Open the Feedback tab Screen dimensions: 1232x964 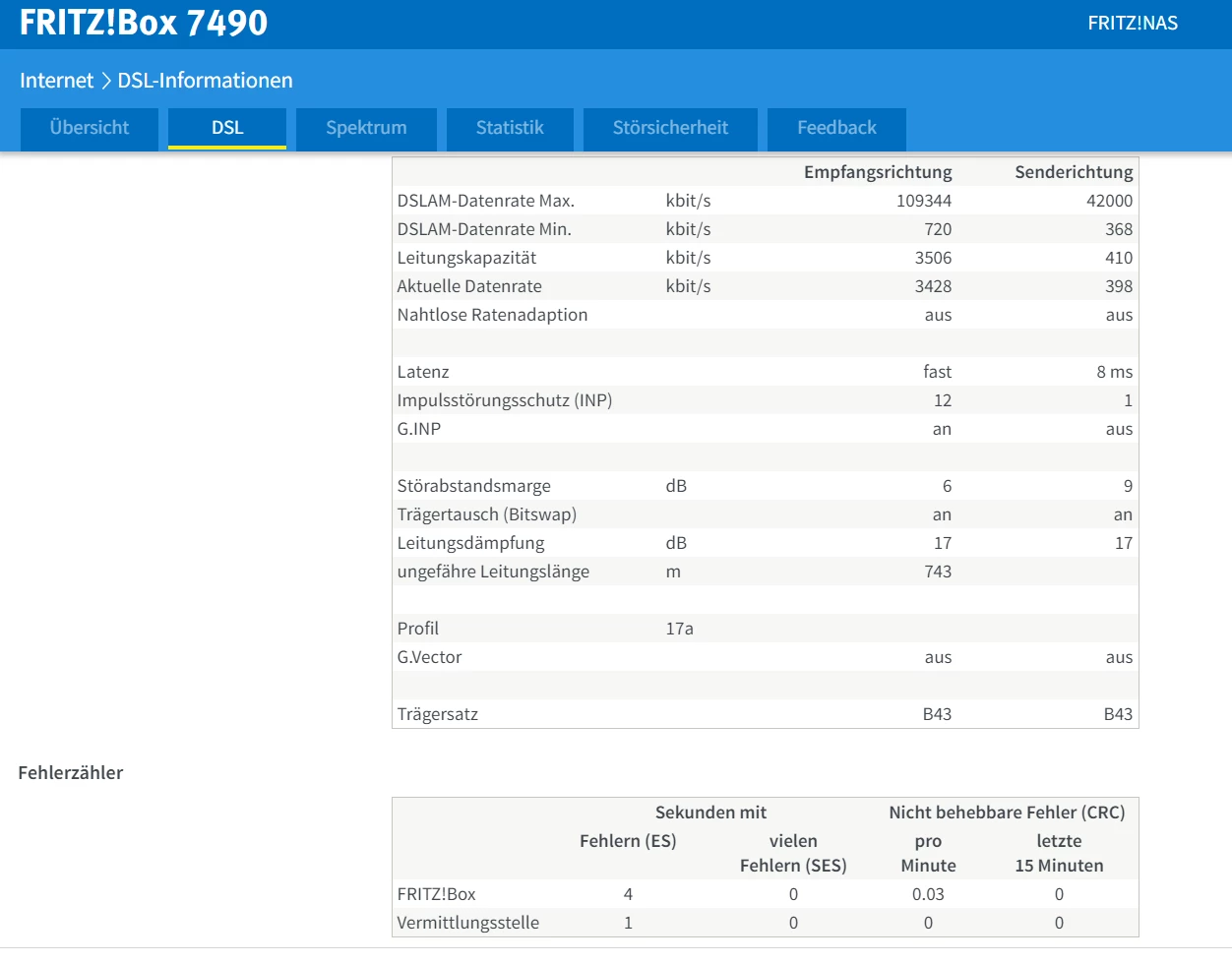pos(836,128)
